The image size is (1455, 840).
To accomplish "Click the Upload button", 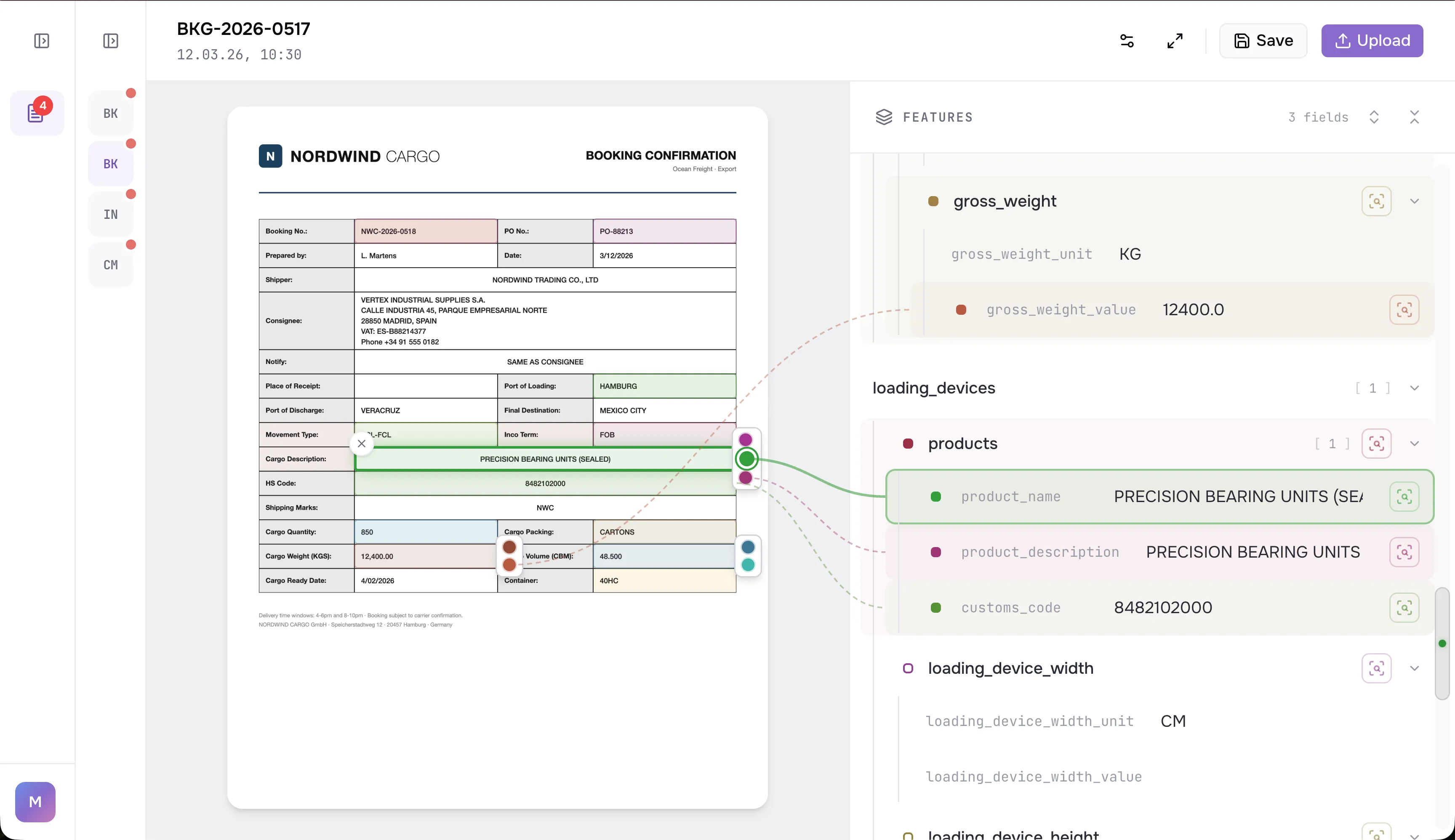I will [x=1372, y=41].
